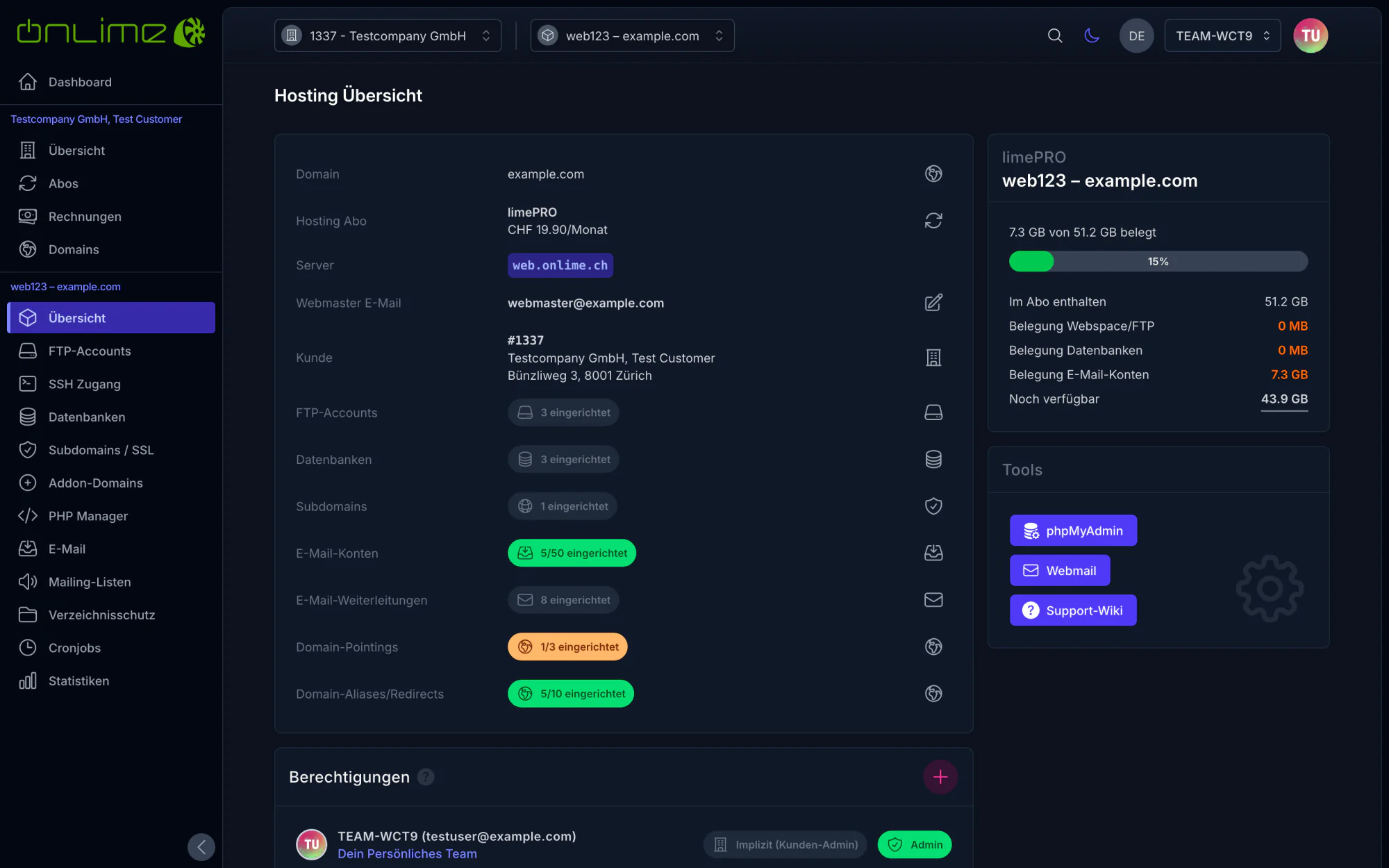Click '5/10 eingerichtet' Aliases badge
The height and width of the screenshot is (868, 1389).
pyautogui.click(x=571, y=694)
